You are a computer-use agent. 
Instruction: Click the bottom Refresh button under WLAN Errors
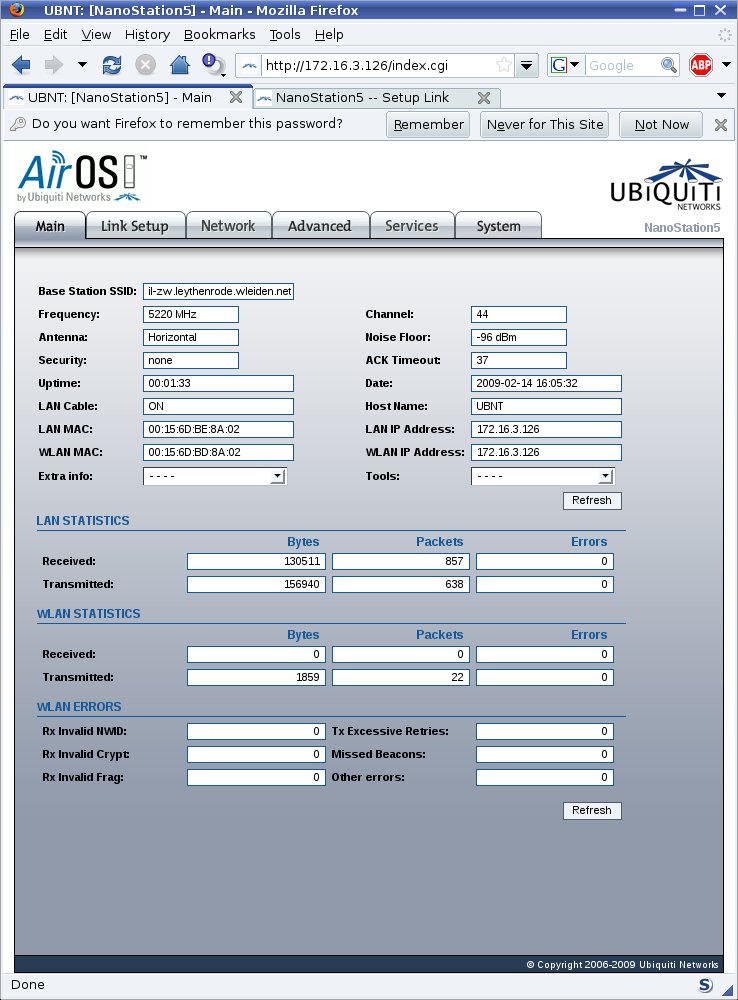point(591,810)
